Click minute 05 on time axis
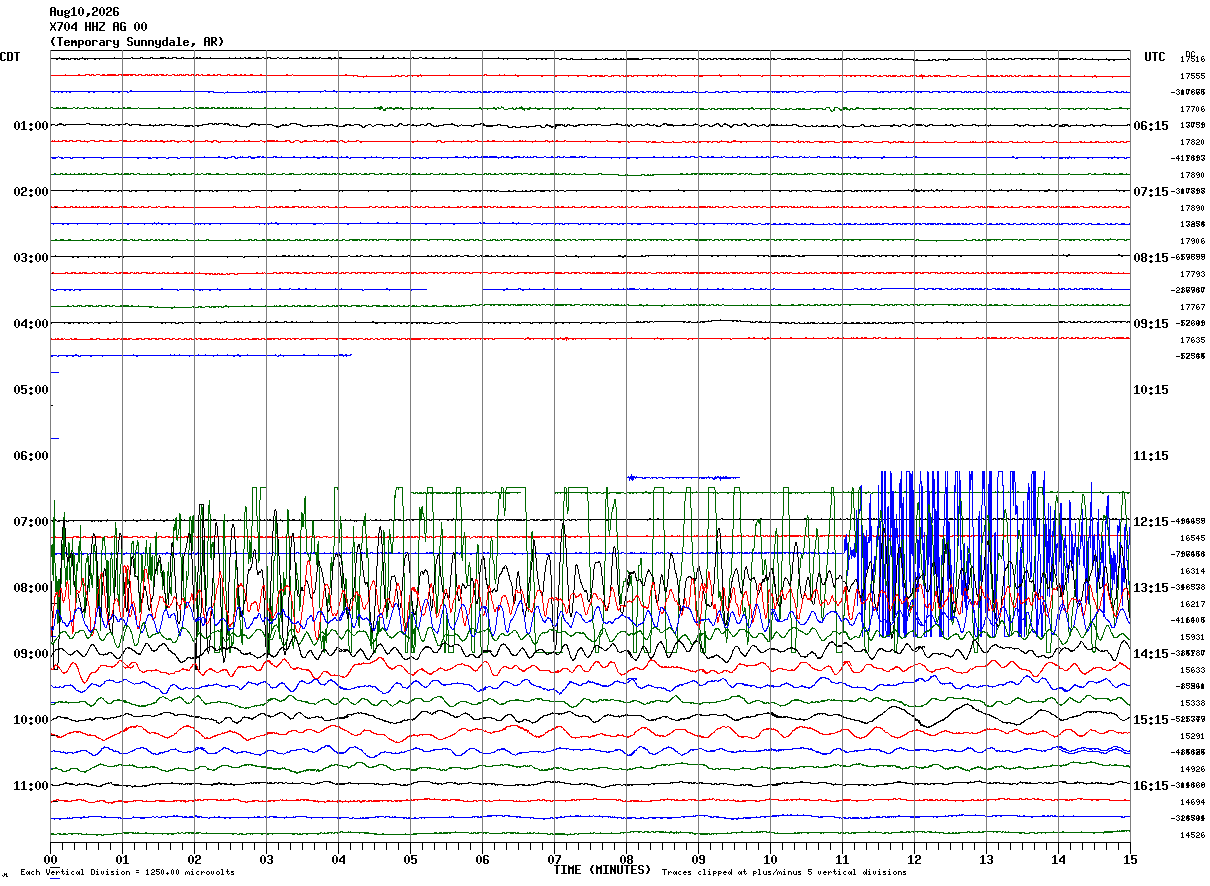Viewport: 1210px width, 886px height. 410,859
